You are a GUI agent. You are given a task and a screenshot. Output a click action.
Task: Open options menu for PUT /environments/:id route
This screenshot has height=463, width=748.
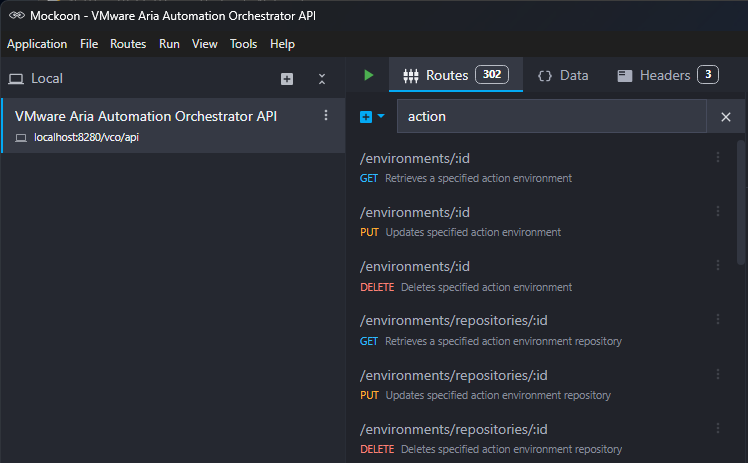click(717, 211)
